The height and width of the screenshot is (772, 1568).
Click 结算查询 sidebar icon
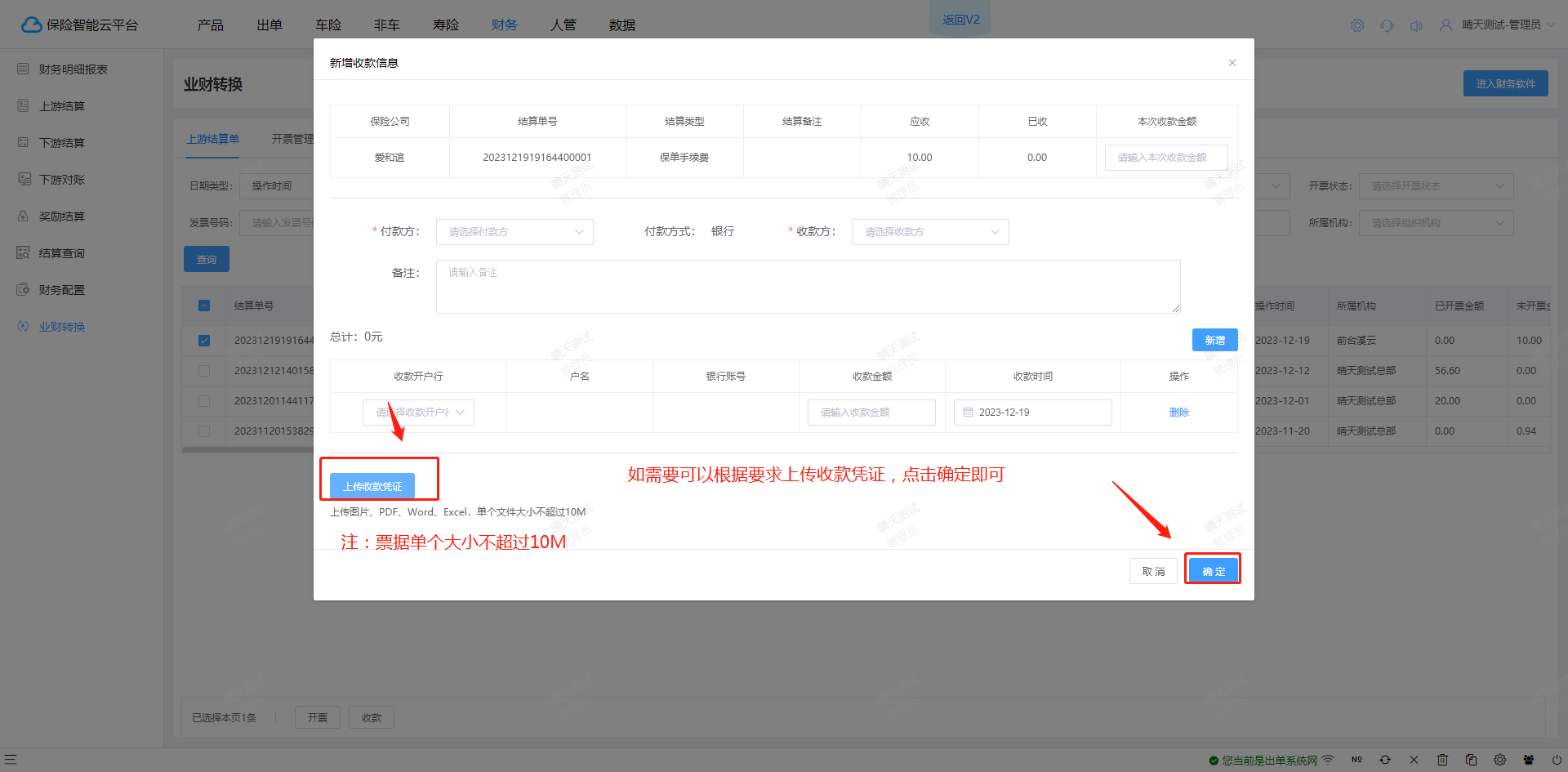(23, 253)
